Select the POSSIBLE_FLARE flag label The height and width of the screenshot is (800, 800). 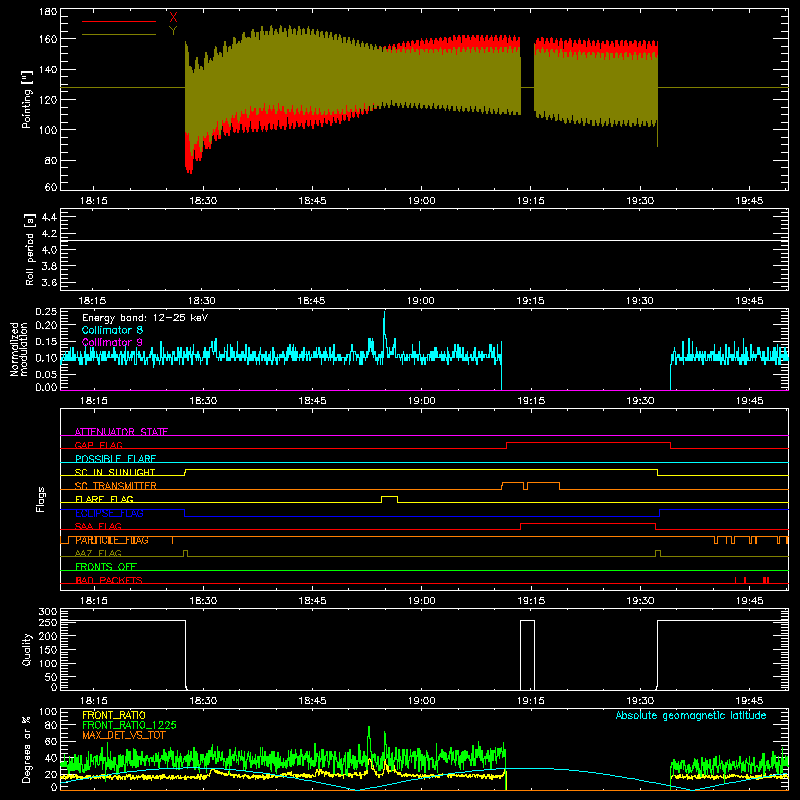(115, 459)
